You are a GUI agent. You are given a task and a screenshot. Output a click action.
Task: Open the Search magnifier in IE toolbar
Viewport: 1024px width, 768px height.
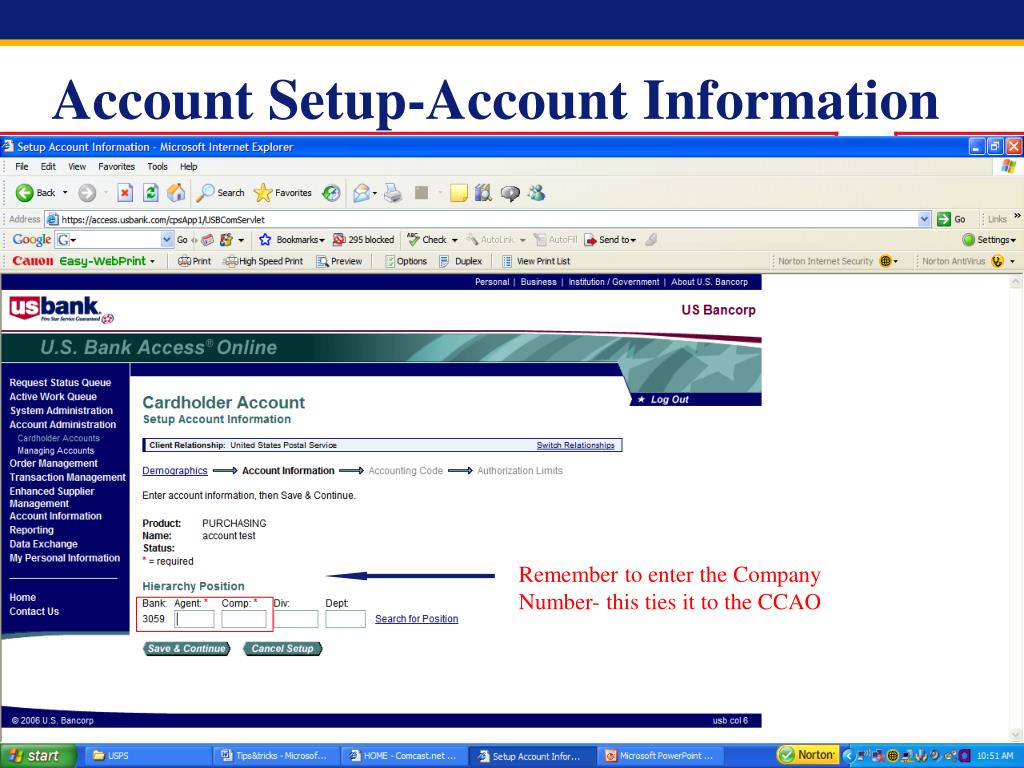221,193
